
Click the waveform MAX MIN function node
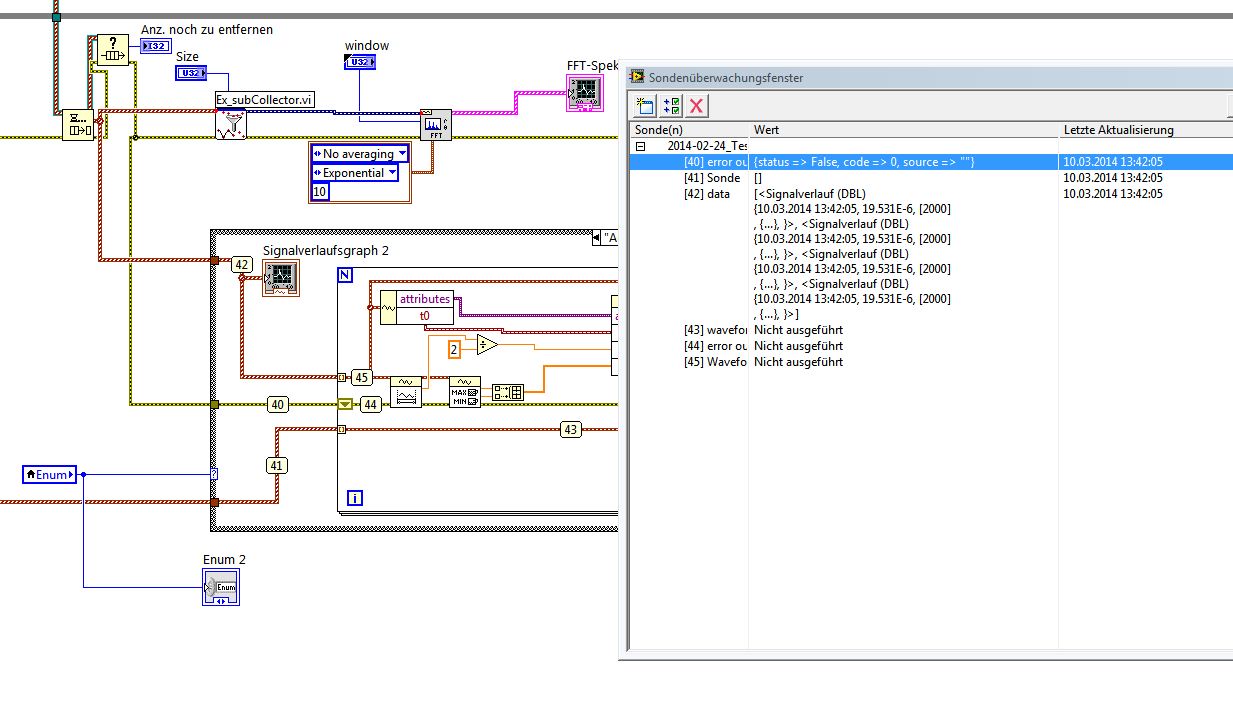pos(464,391)
